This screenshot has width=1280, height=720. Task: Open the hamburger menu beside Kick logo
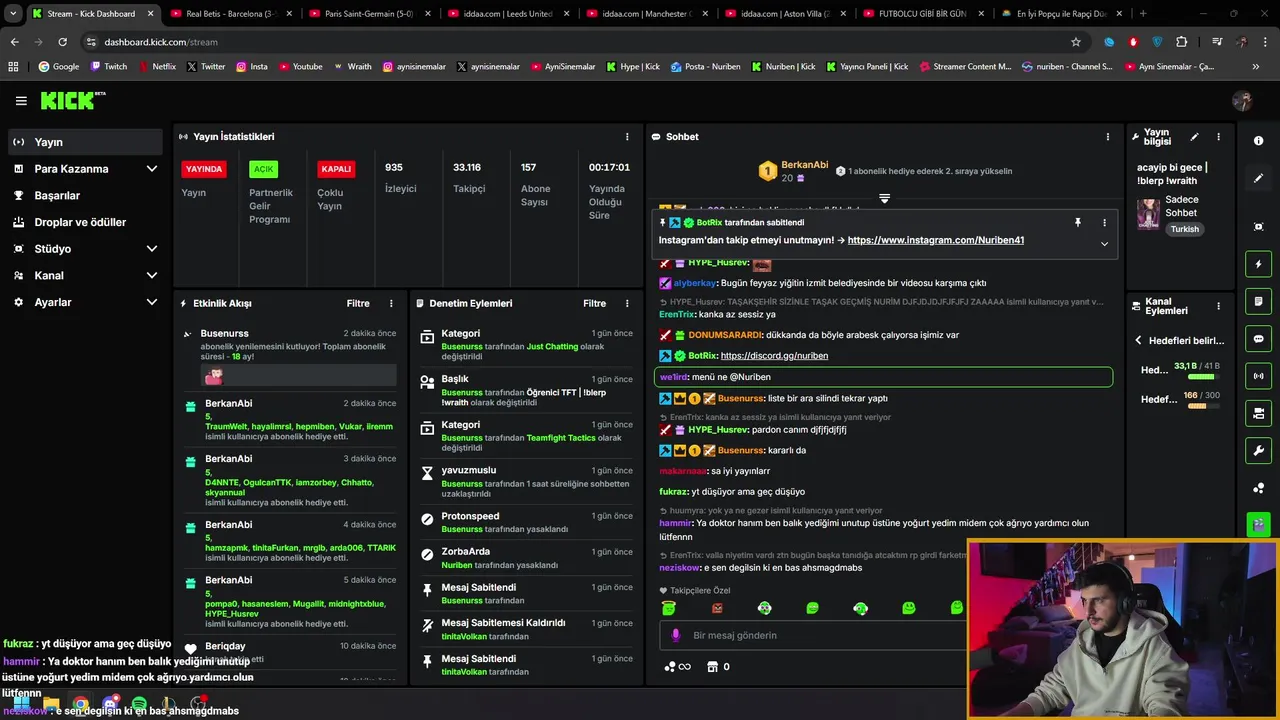point(21,101)
